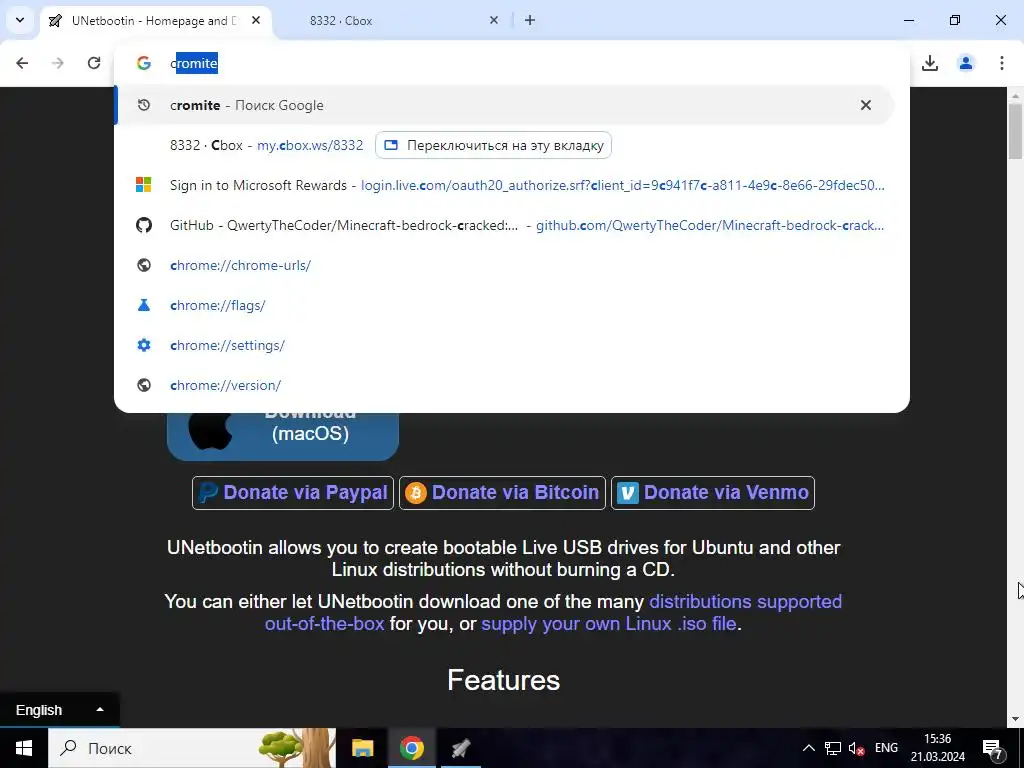The height and width of the screenshot is (768, 1024).
Task: Click the flask icon next to chrome://flags/
Action: tap(144, 305)
